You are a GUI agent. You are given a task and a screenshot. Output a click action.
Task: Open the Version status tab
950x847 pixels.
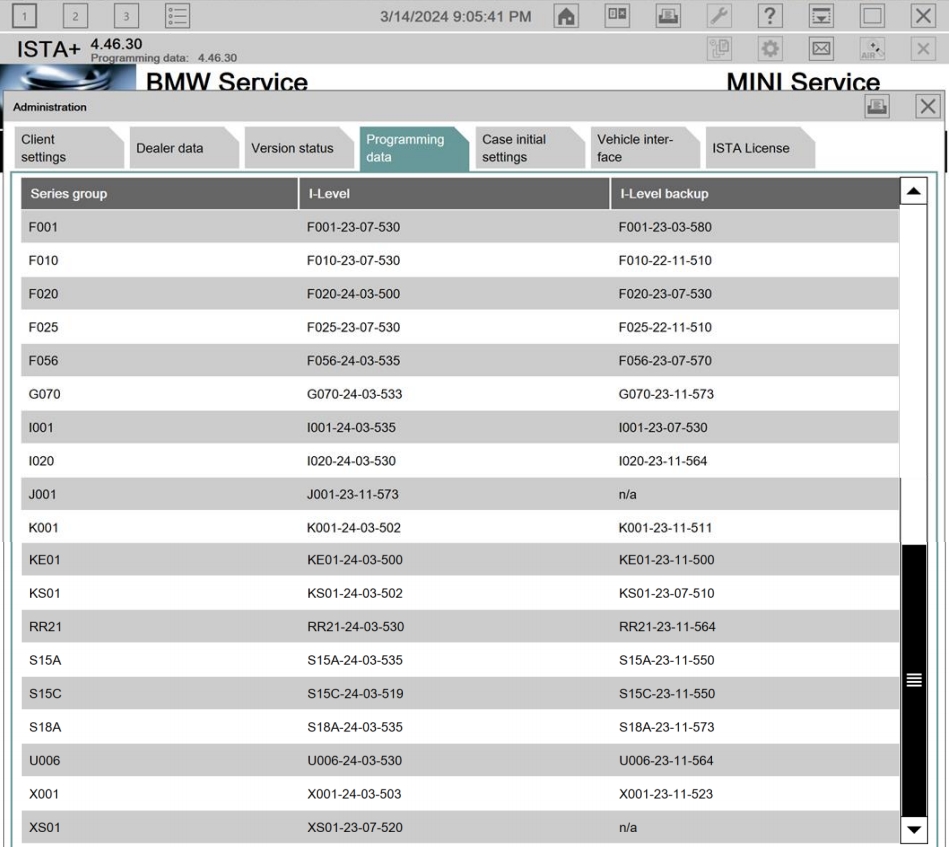tap(295, 148)
